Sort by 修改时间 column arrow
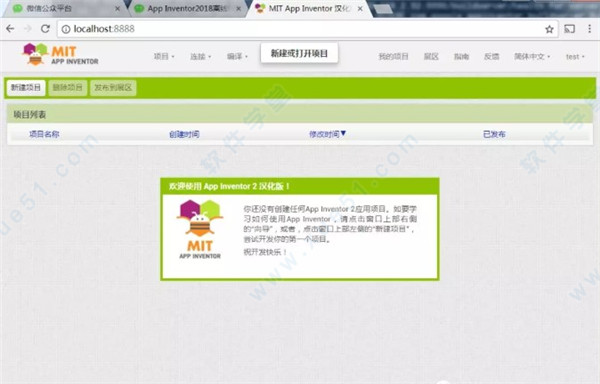Image resolution: width=600 pixels, height=384 pixels. click(343, 133)
